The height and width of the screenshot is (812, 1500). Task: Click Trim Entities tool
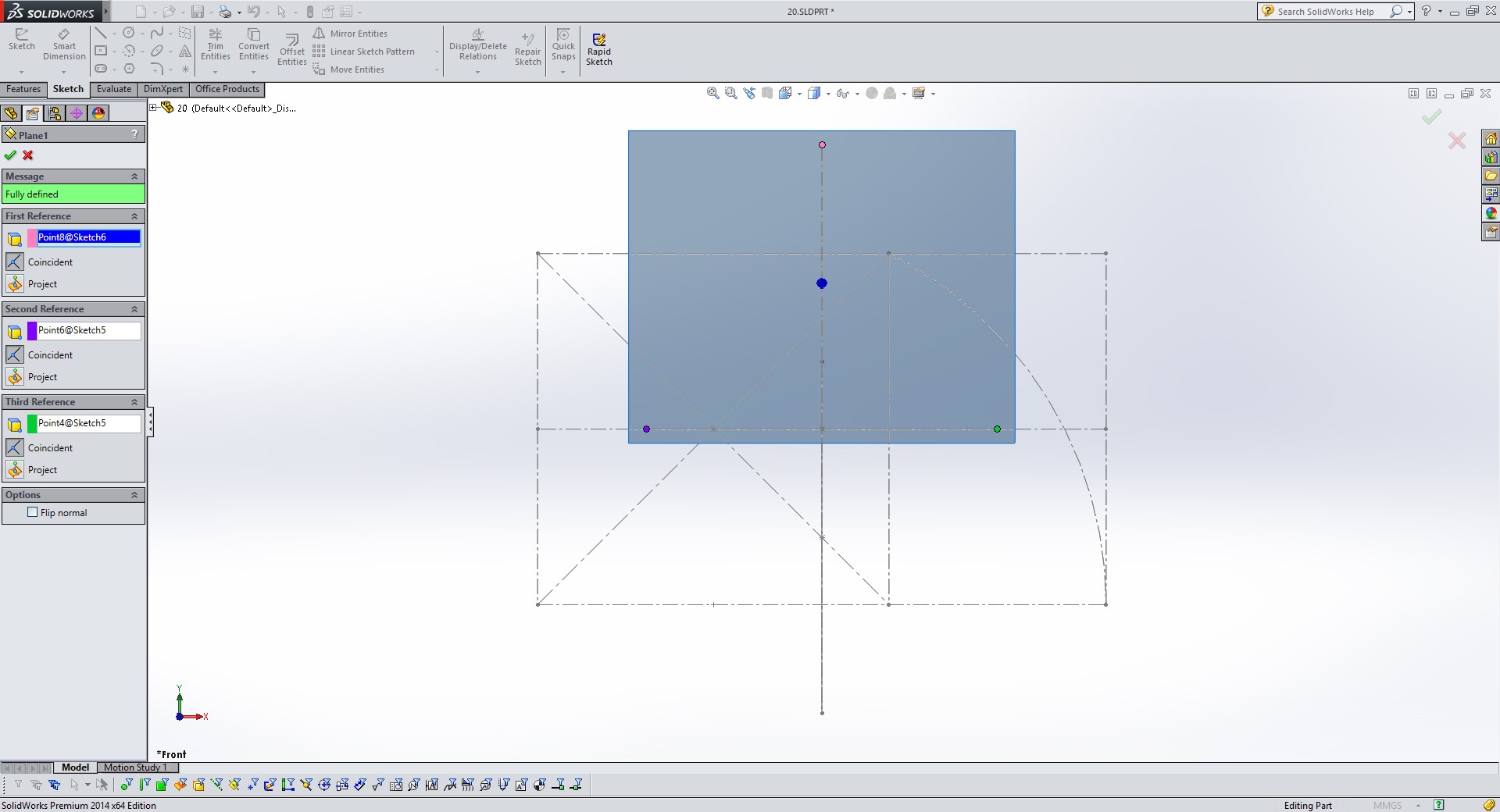coord(216,45)
